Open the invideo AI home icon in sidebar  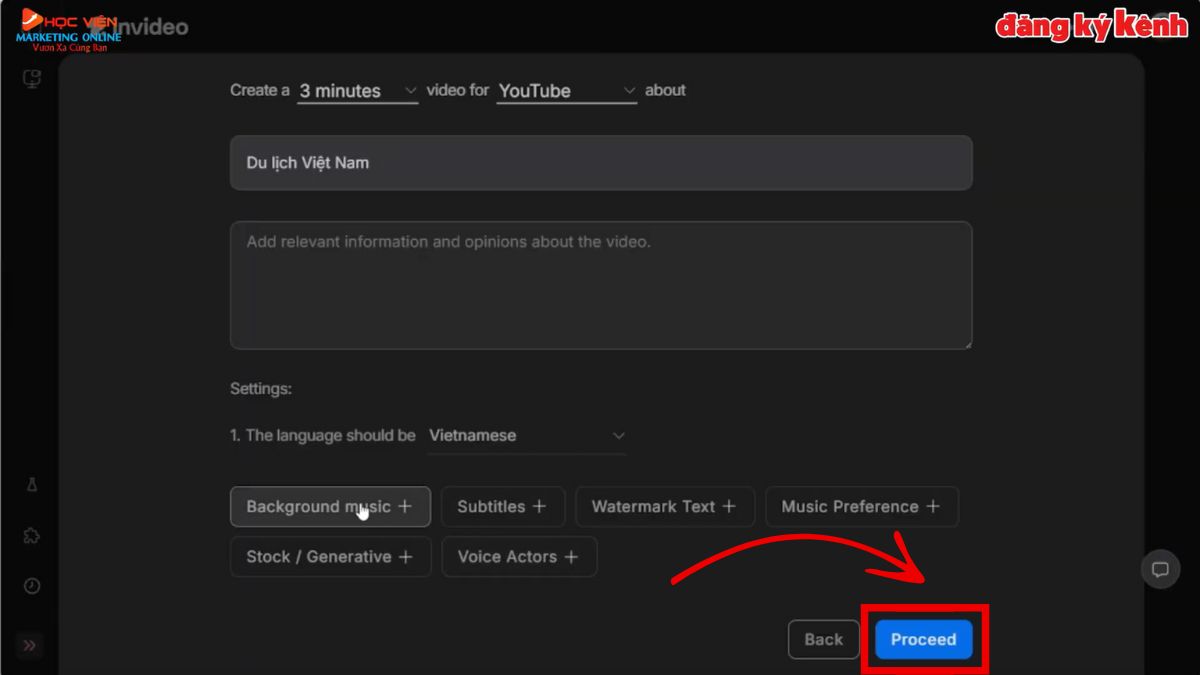click(31, 77)
